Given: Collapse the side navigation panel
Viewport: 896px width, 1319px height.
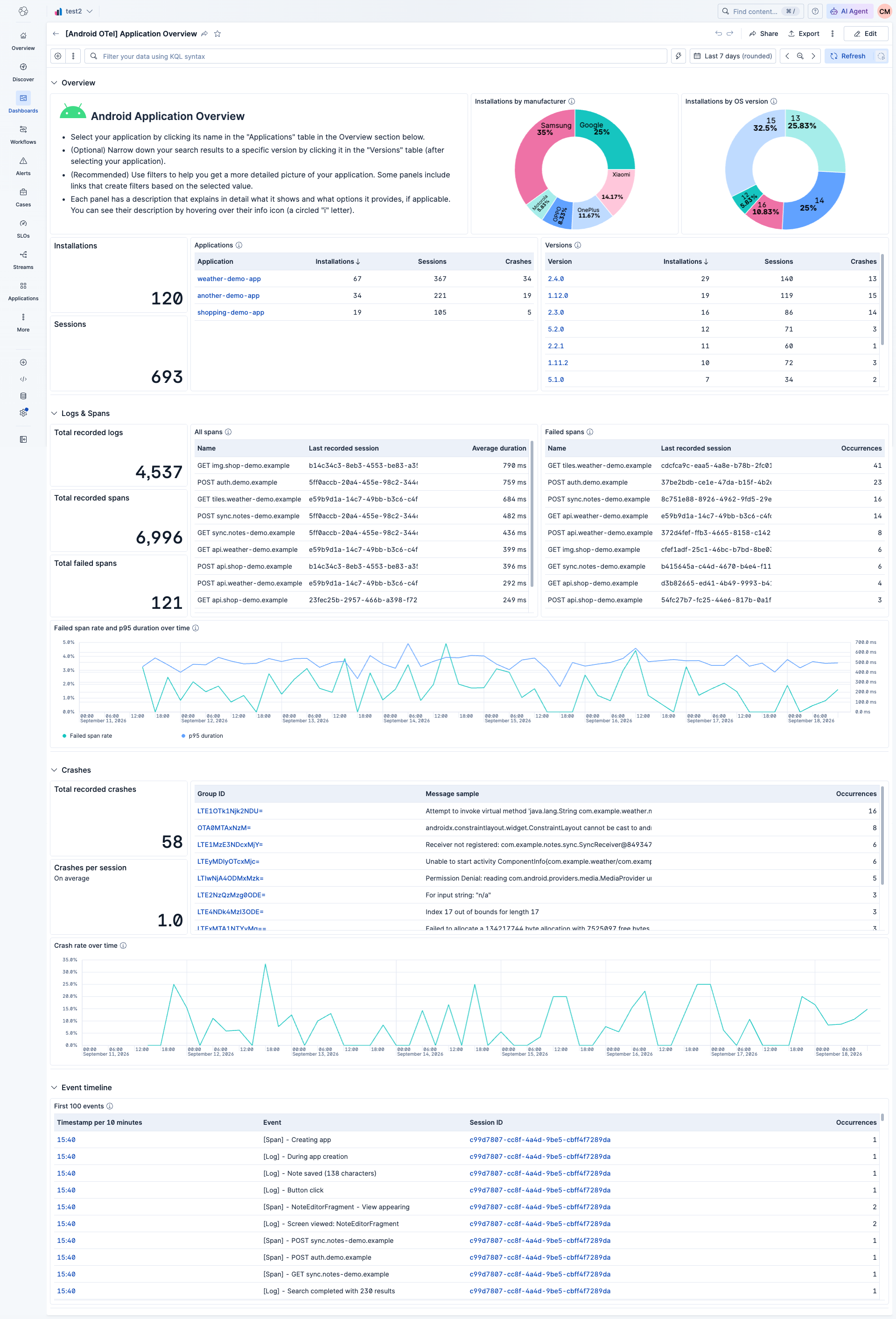Looking at the screenshot, I should pyautogui.click(x=23, y=439).
